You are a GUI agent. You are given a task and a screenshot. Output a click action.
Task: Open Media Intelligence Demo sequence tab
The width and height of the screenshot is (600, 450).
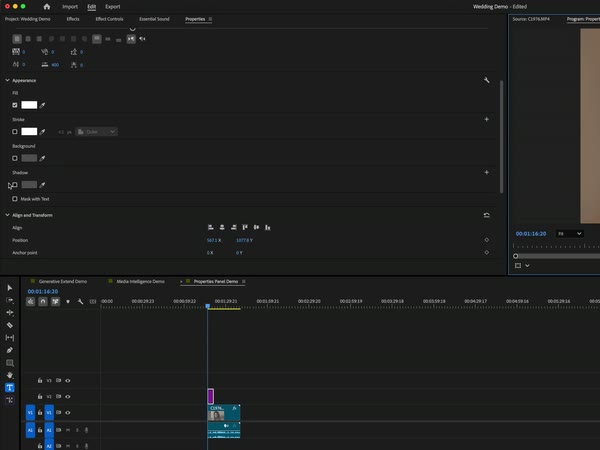click(x=140, y=282)
